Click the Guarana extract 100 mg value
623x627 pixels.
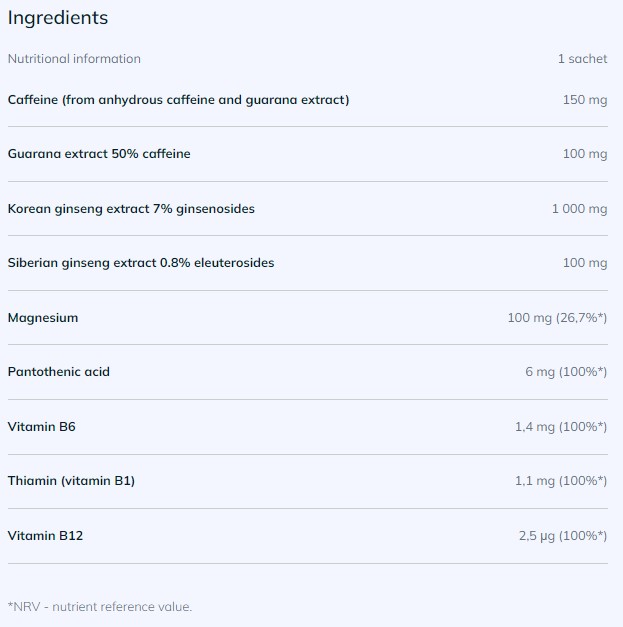585,154
